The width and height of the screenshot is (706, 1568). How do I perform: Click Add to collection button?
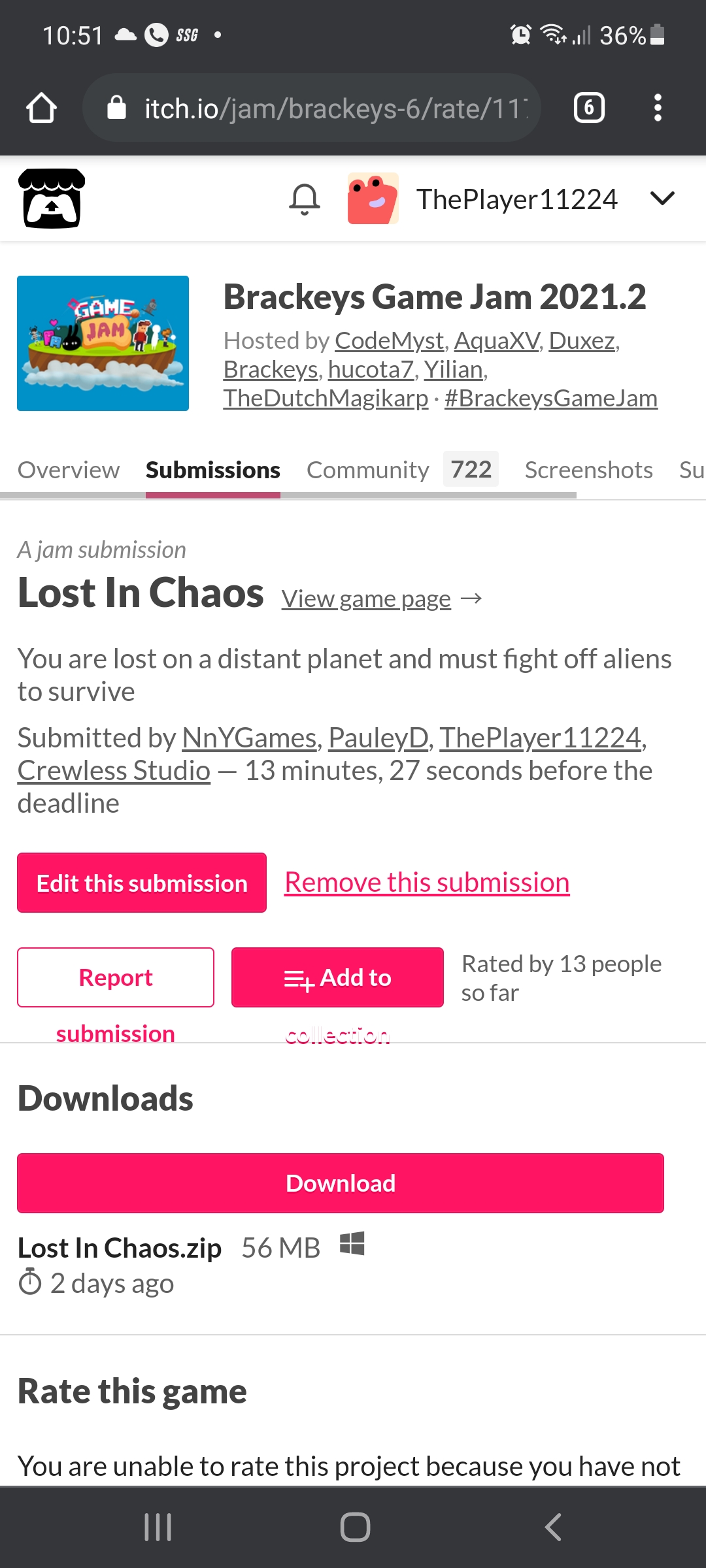coord(337,977)
